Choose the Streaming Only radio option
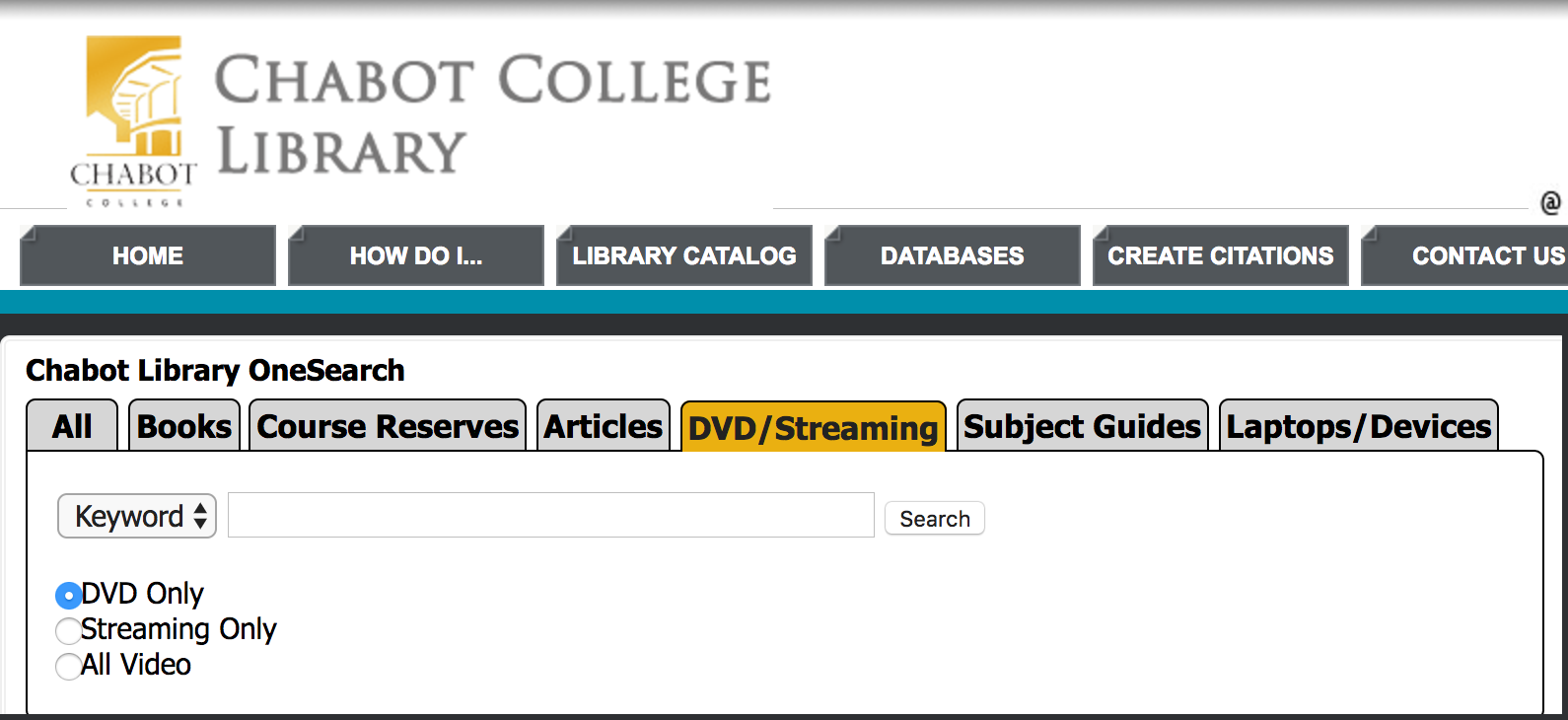 click(68, 631)
